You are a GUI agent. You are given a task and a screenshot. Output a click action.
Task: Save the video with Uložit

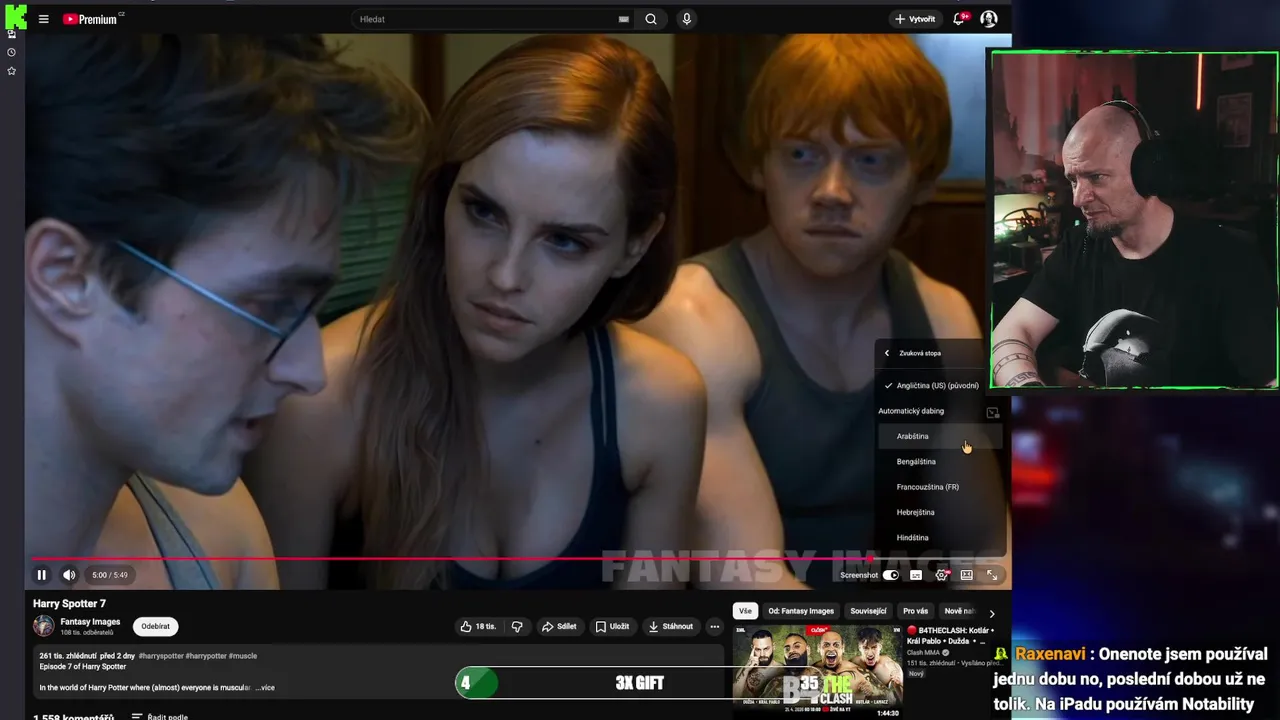tap(612, 627)
